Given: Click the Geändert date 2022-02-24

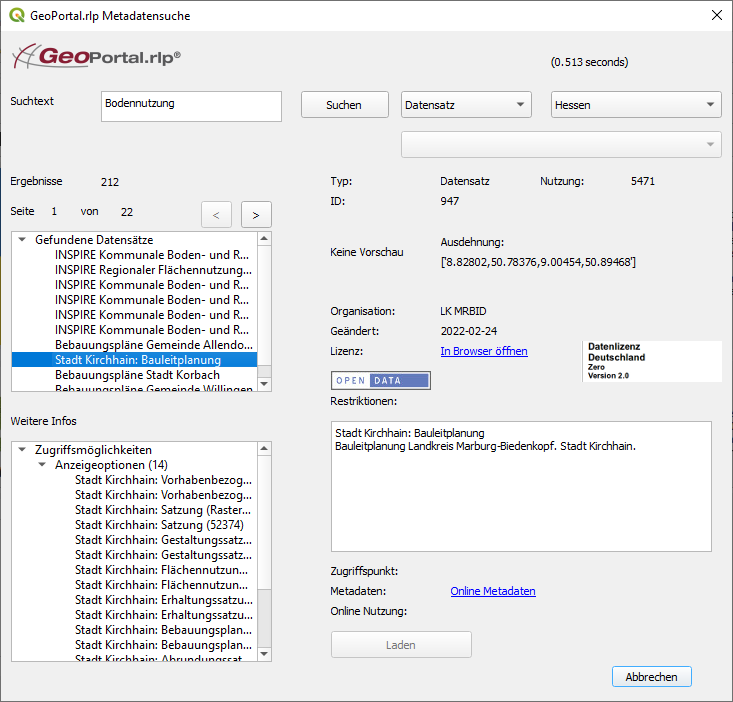Looking at the screenshot, I should [x=469, y=331].
